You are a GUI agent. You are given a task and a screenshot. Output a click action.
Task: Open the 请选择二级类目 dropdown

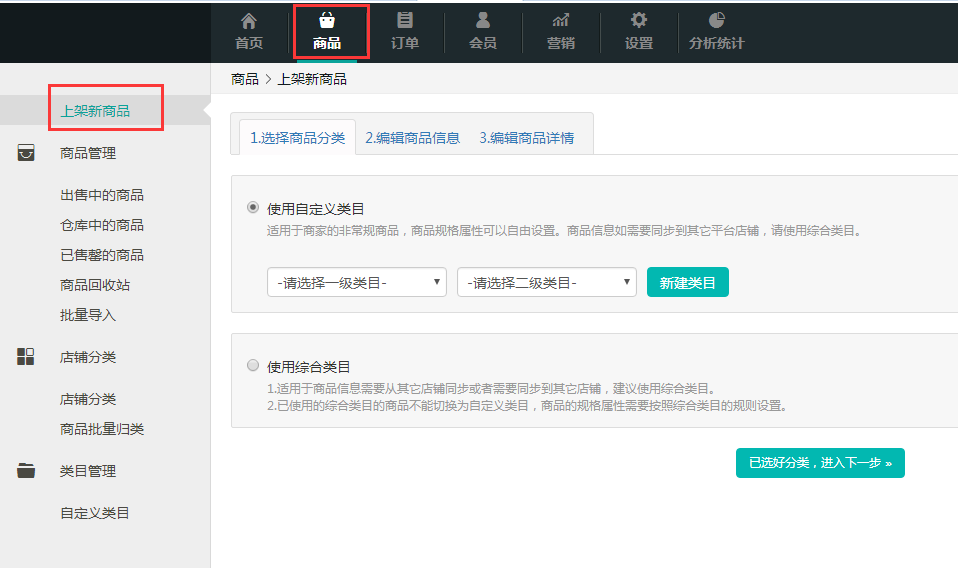547,283
